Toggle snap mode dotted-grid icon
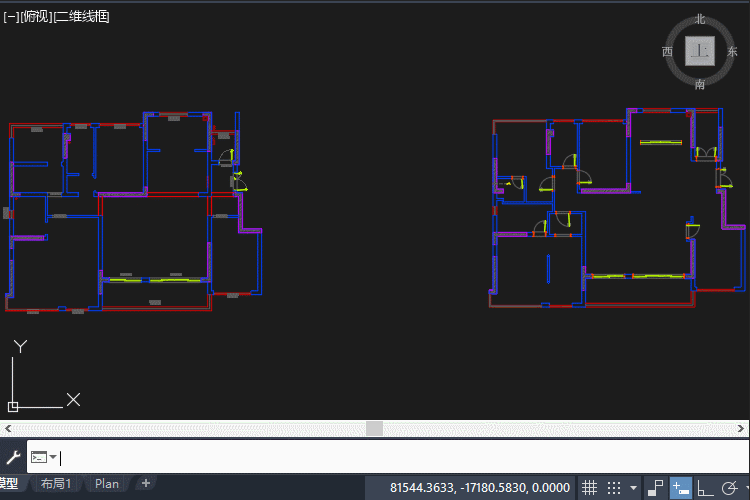This screenshot has width=750, height=500. tap(614, 488)
